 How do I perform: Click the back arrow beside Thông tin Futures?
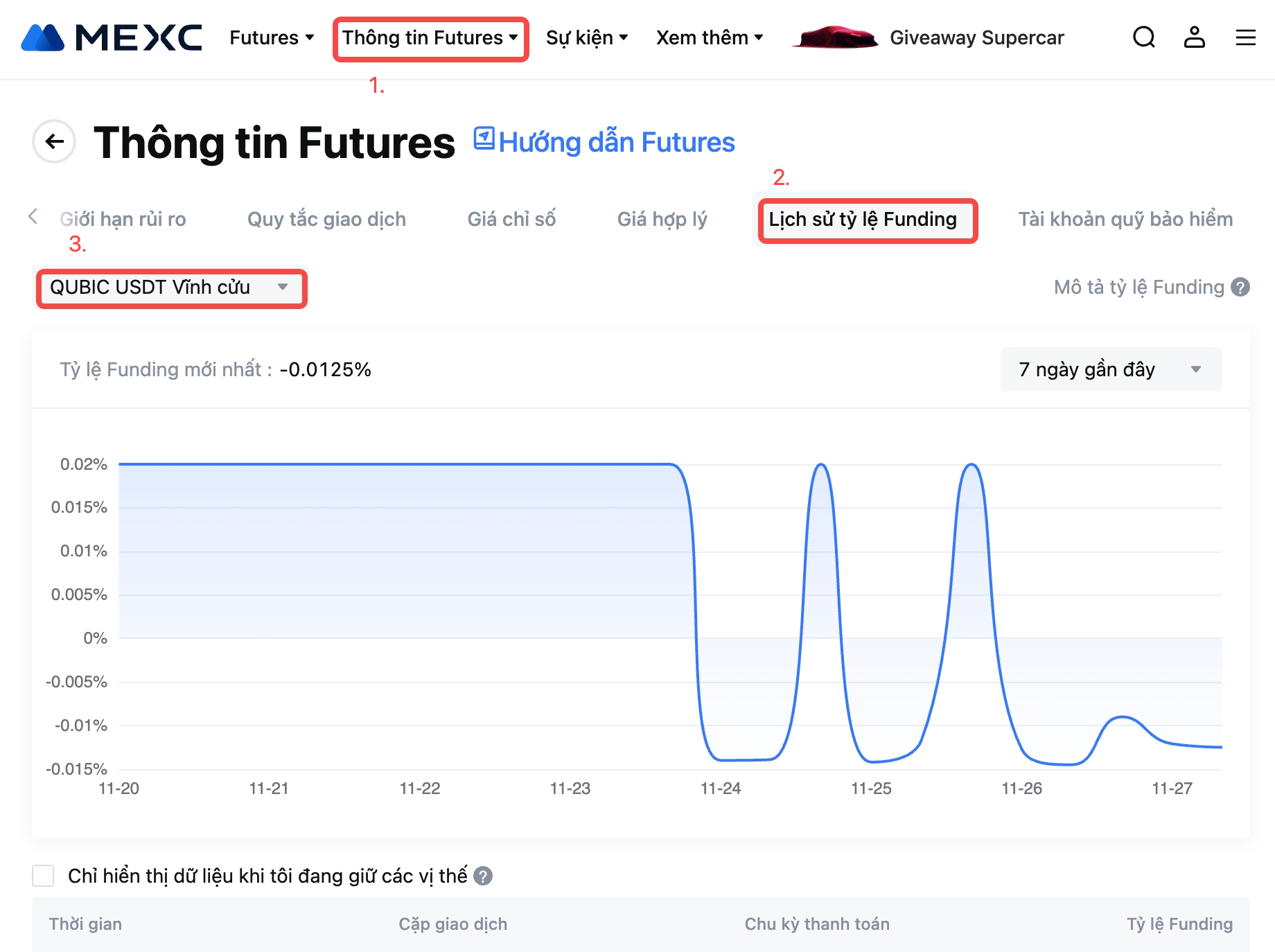54,142
